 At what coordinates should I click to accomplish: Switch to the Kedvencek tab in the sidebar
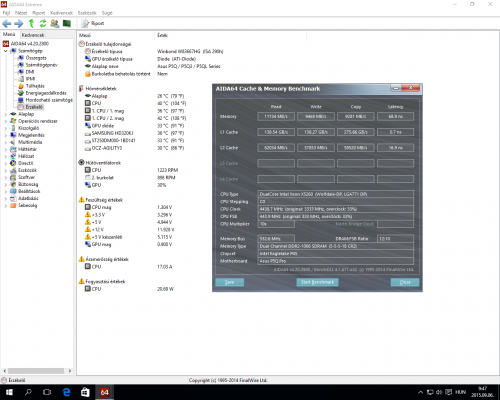coord(33,35)
